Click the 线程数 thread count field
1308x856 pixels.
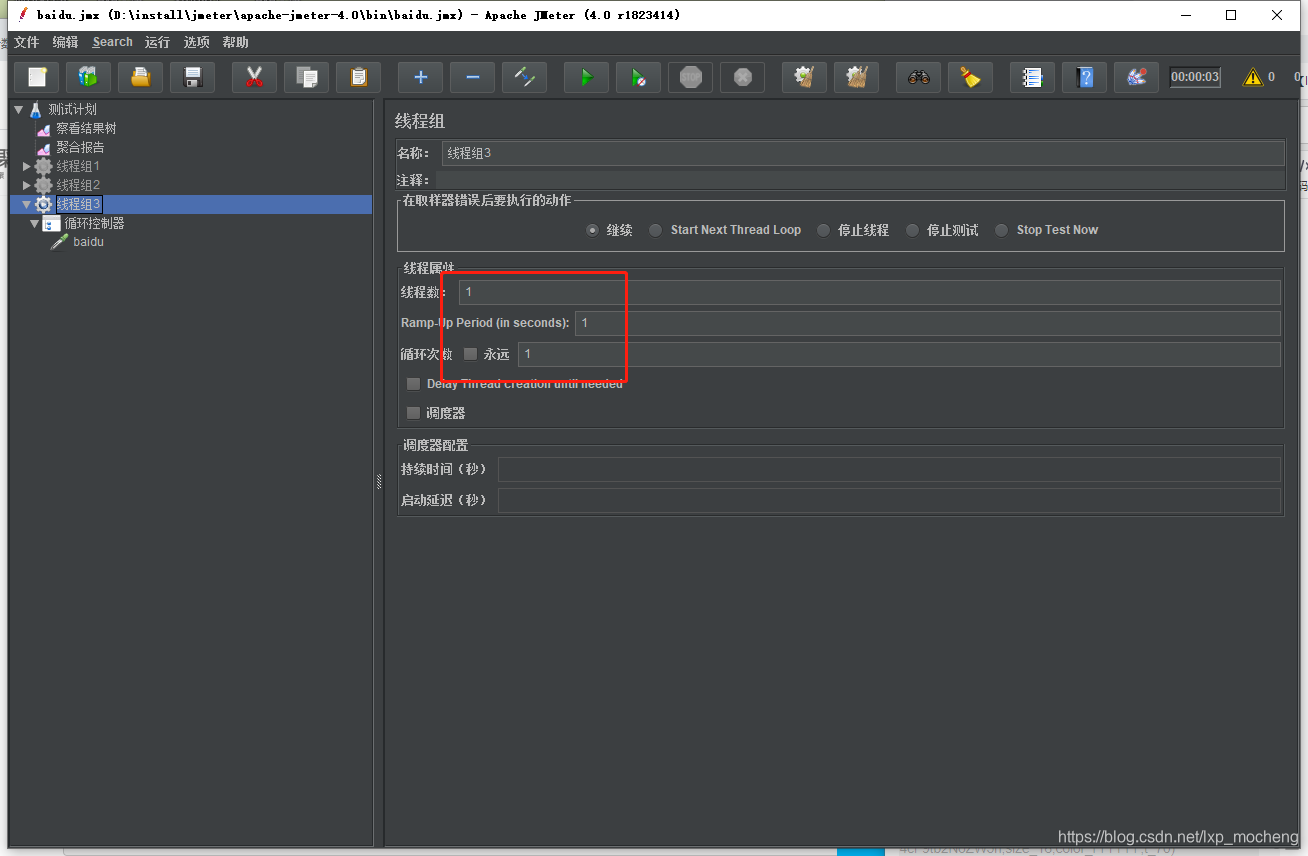click(x=869, y=292)
